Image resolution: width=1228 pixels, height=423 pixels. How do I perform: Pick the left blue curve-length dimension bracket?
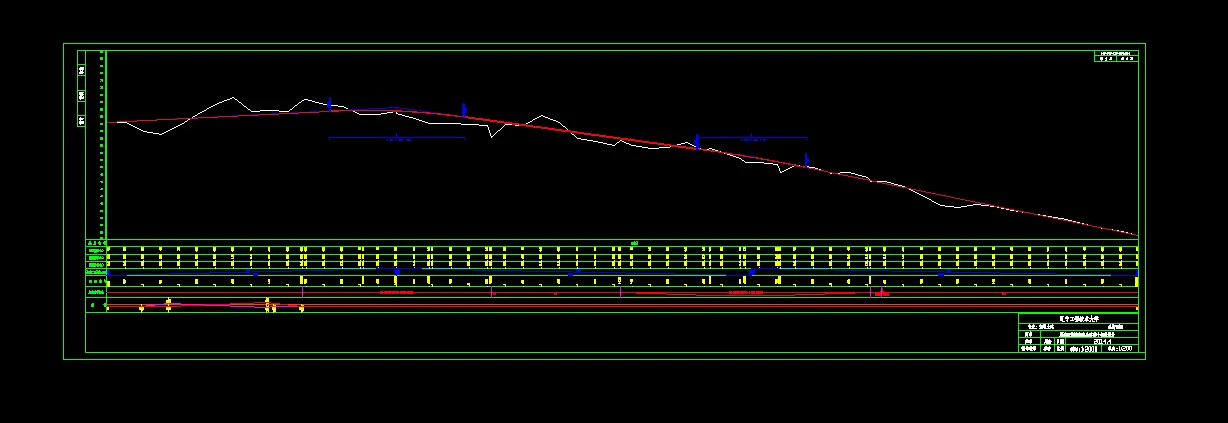397,138
